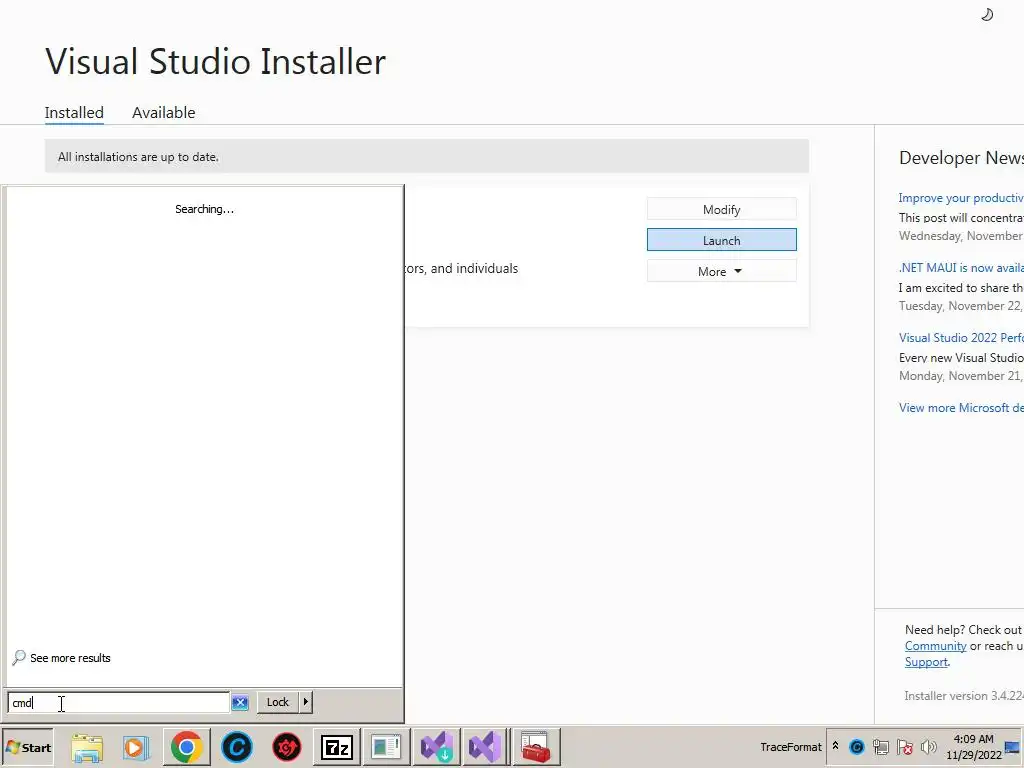
Task: Clear the cmd search box
Action: pos(240,703)
